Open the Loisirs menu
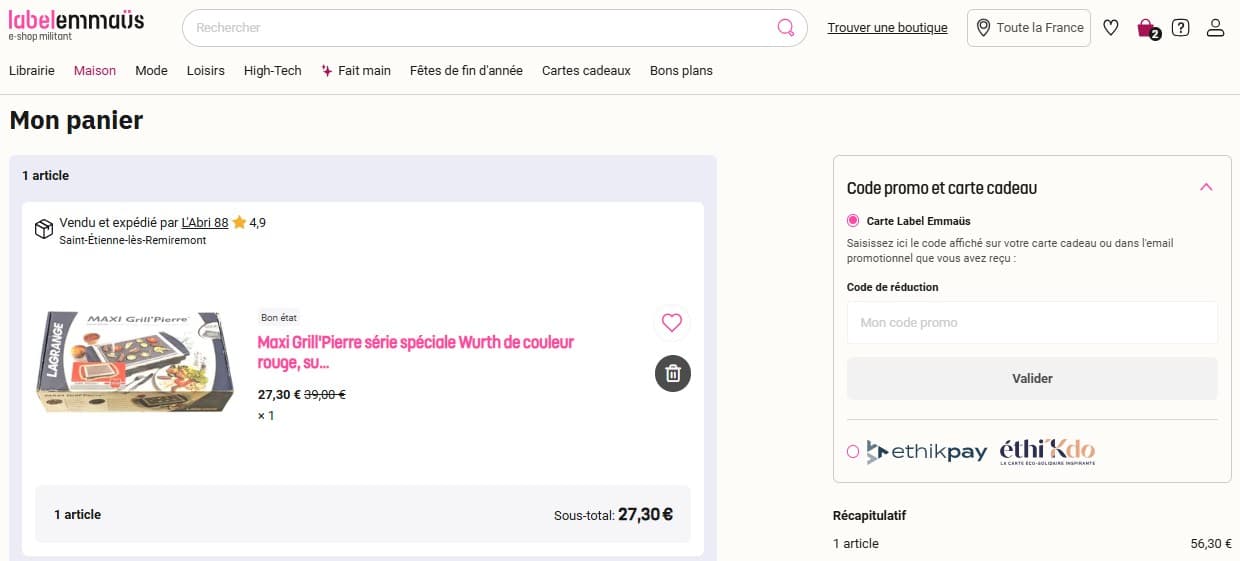Viewport: 1240px width, 561px height. point(206,71)
